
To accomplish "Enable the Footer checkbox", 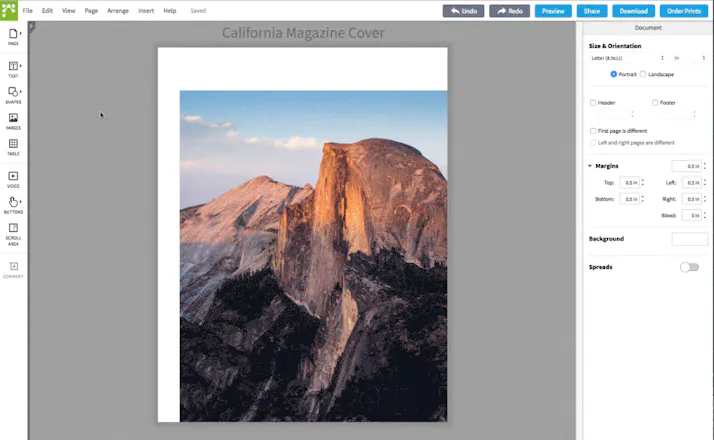I will point(655,102).
